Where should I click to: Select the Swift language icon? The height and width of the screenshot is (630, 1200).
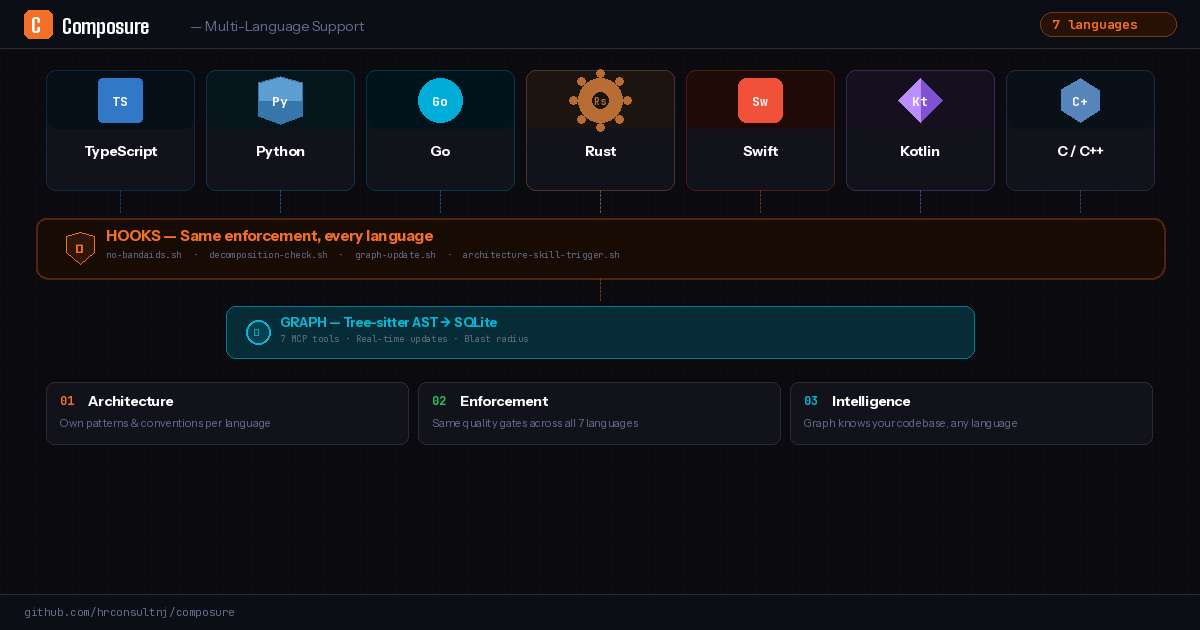[760, 100]
